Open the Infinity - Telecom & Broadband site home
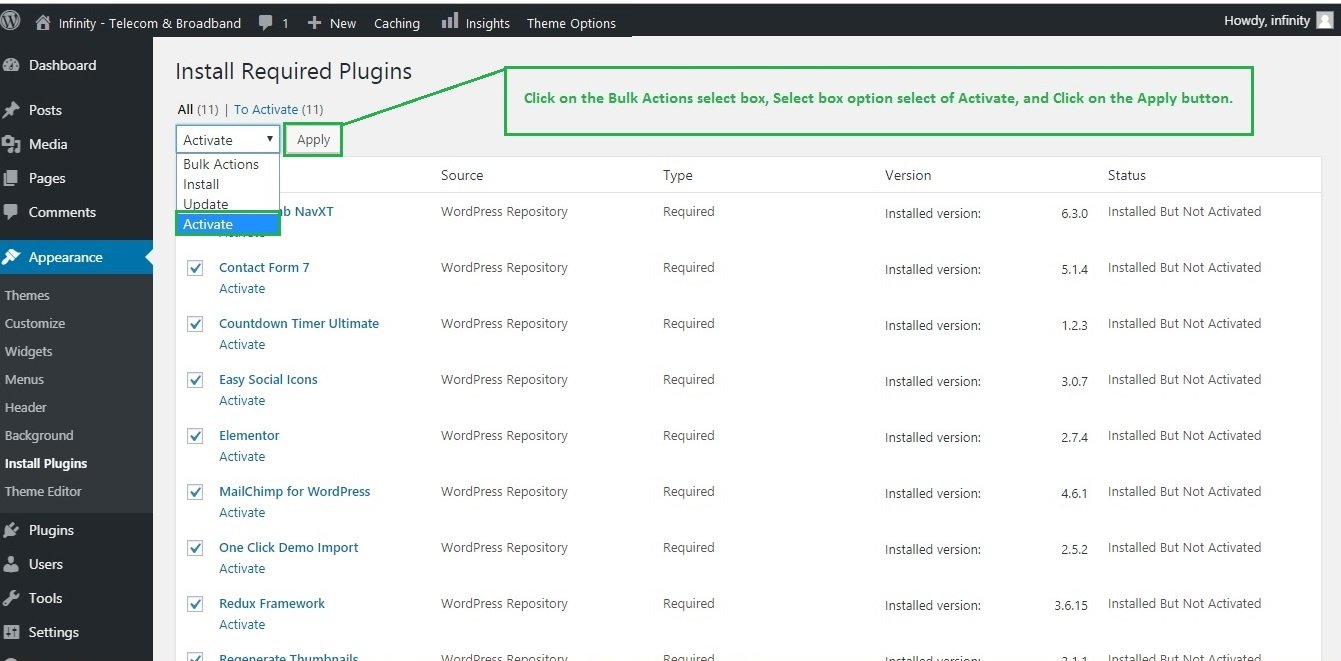This screenshot has width=1341, height=661. 139,23
